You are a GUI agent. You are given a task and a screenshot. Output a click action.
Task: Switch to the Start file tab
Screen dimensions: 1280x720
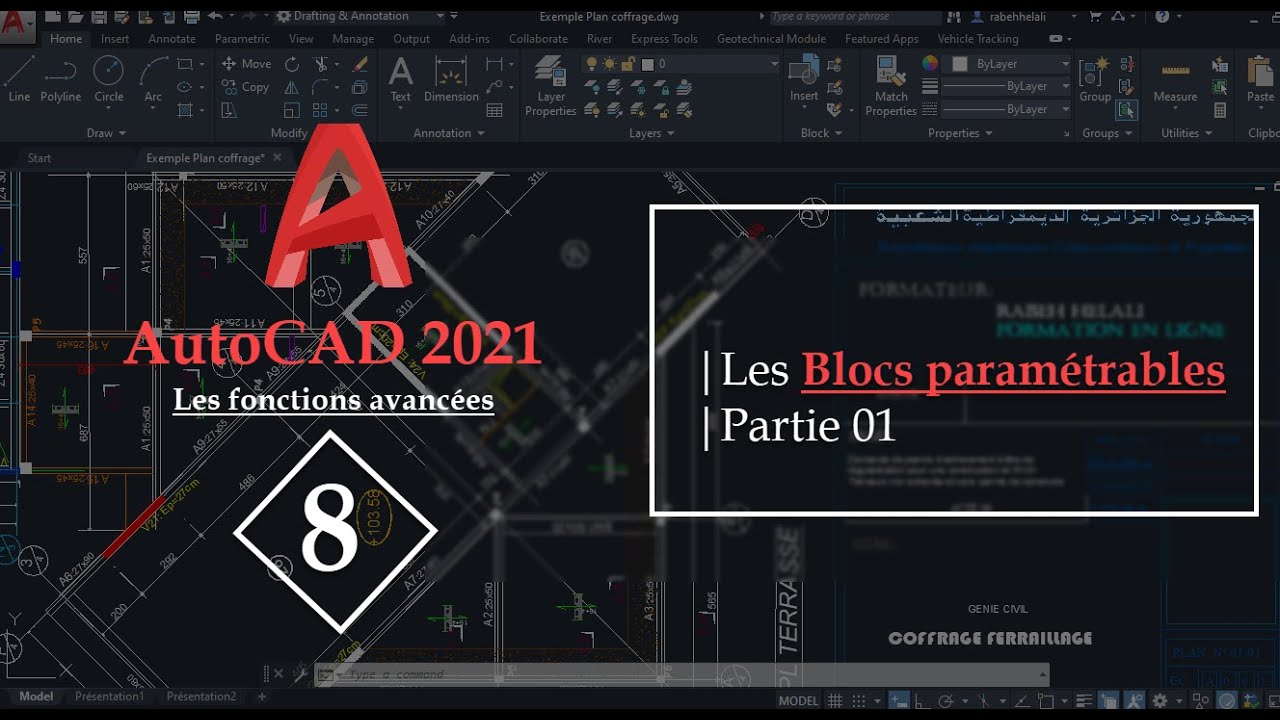tap(39, 158)
